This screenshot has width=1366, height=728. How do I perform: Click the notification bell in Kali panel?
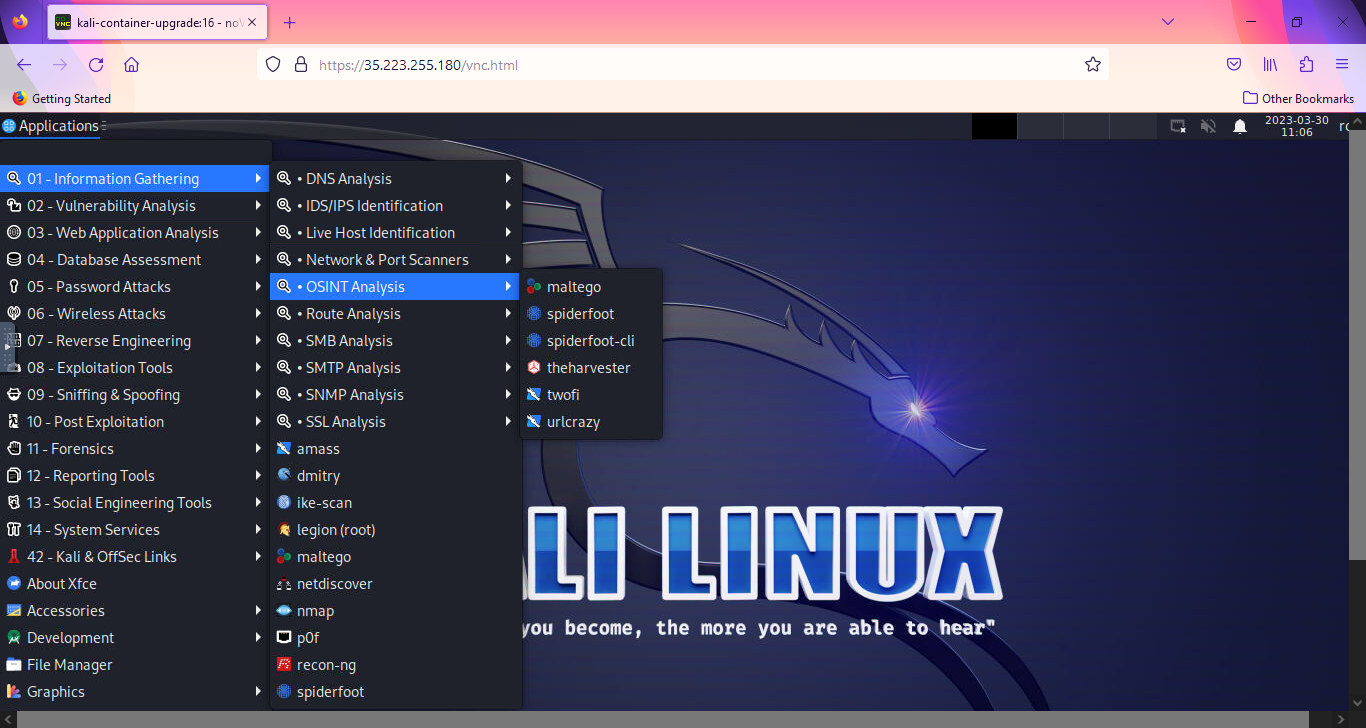(1240, 126)
